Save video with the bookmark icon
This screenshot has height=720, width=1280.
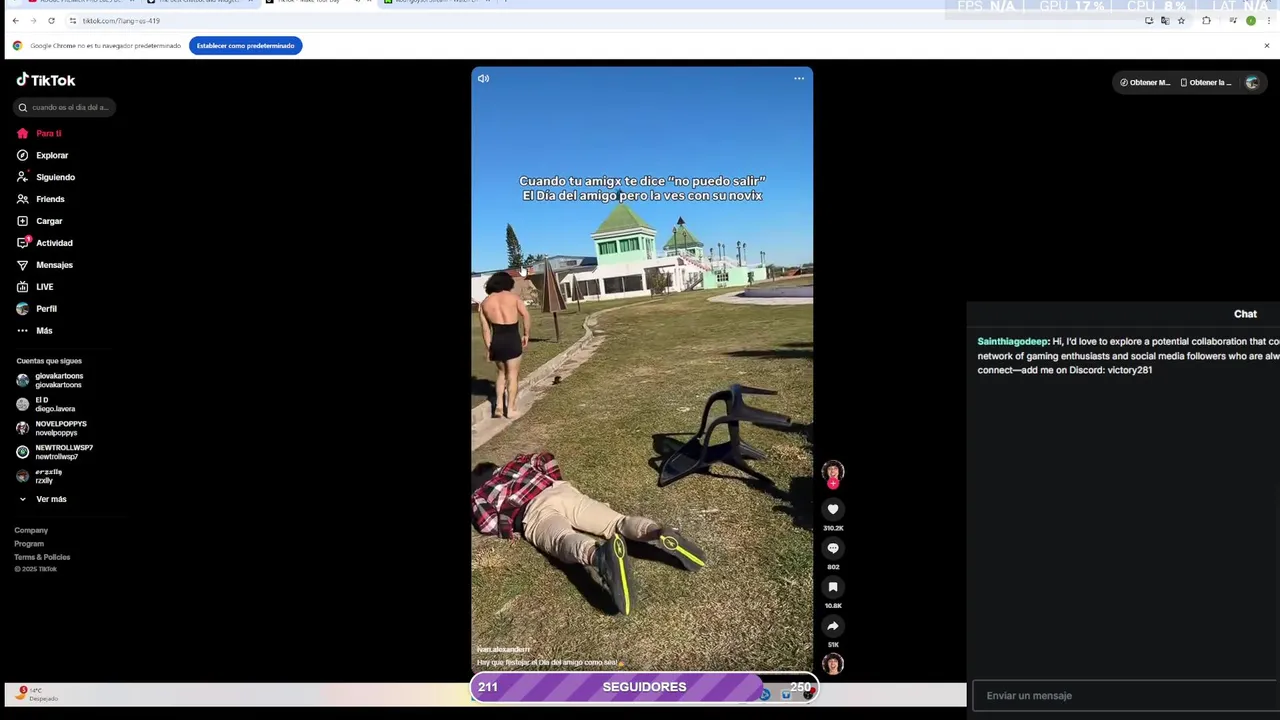click(x=833, y=587)
